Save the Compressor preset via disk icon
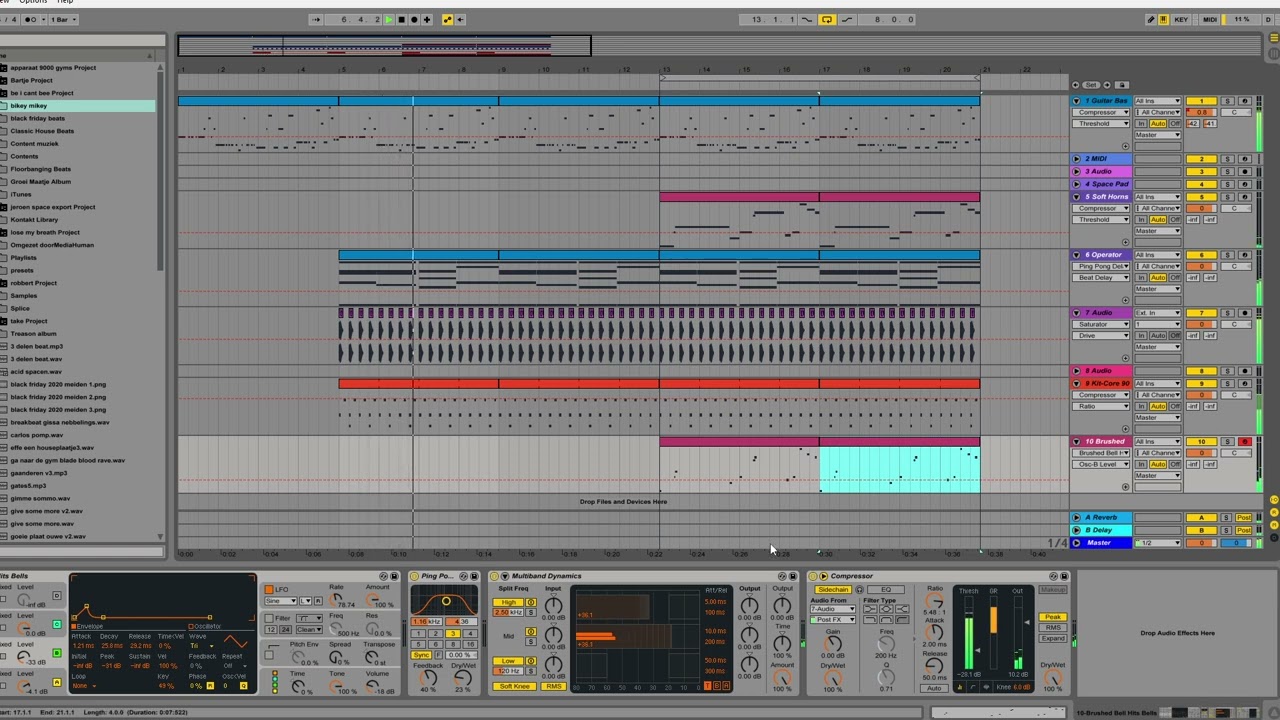The width and height of the screenshot is (1280, 720). tap(1064, 576)
